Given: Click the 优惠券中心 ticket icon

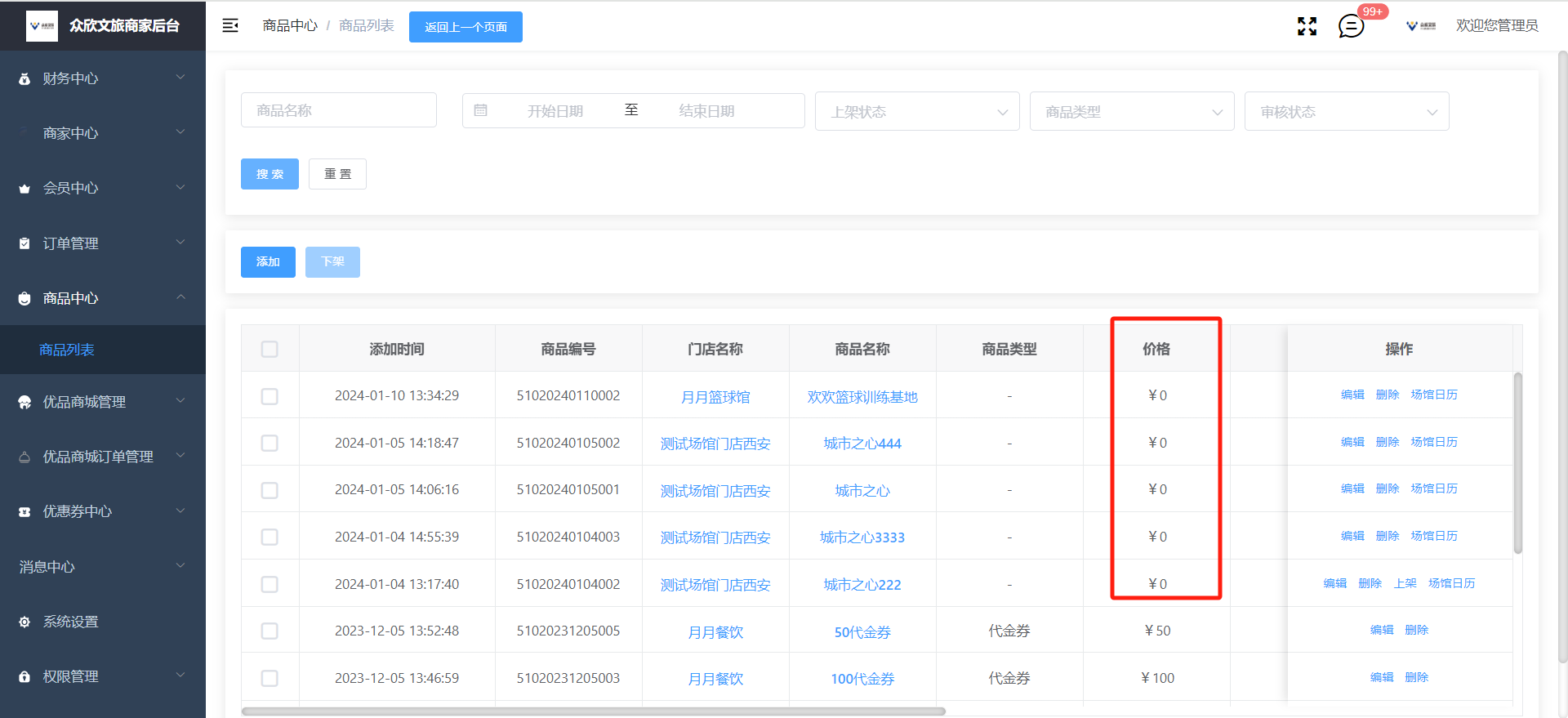Looking at the screenshot, I should coord(24,511).
